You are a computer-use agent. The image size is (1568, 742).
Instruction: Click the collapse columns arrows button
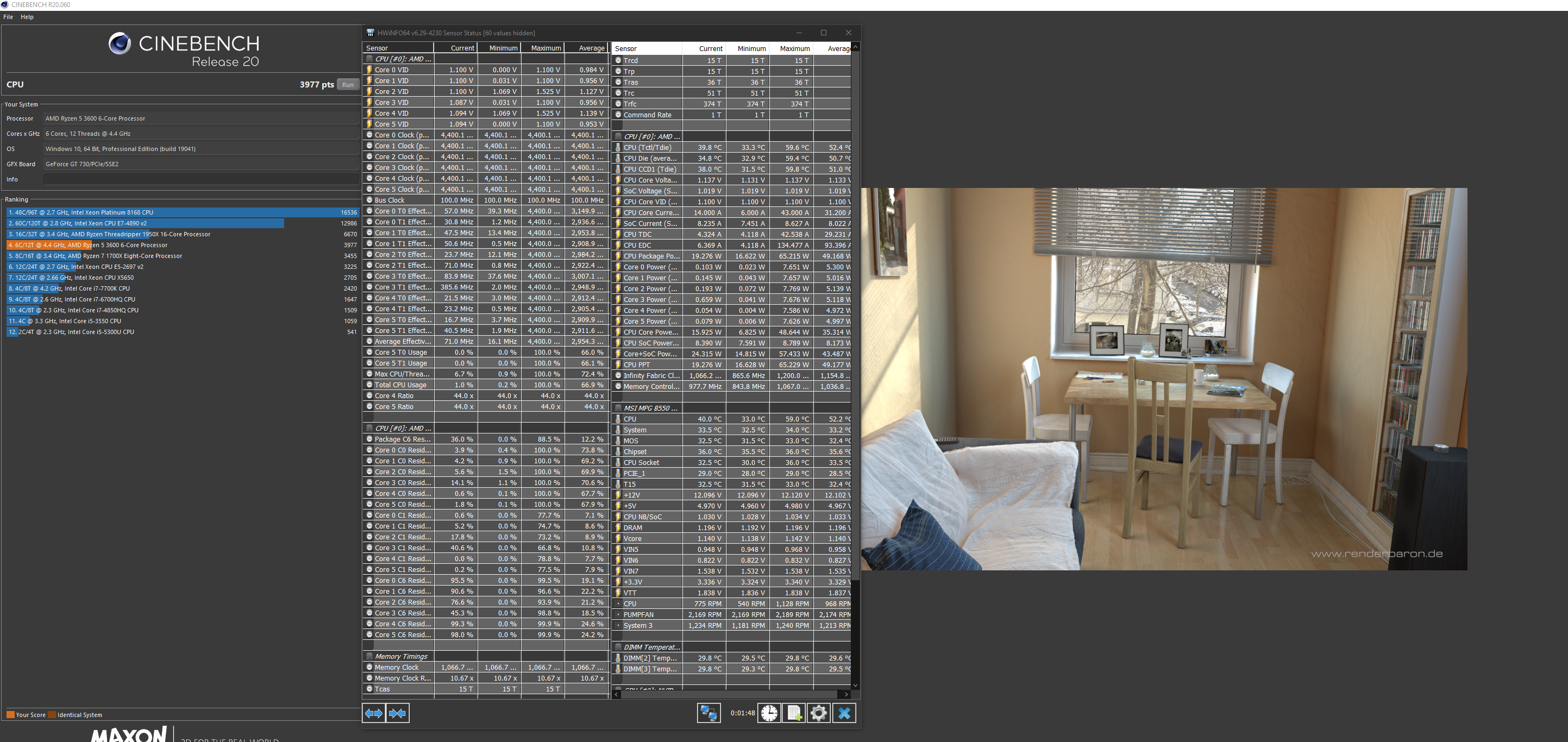click(x=398, y=713)
